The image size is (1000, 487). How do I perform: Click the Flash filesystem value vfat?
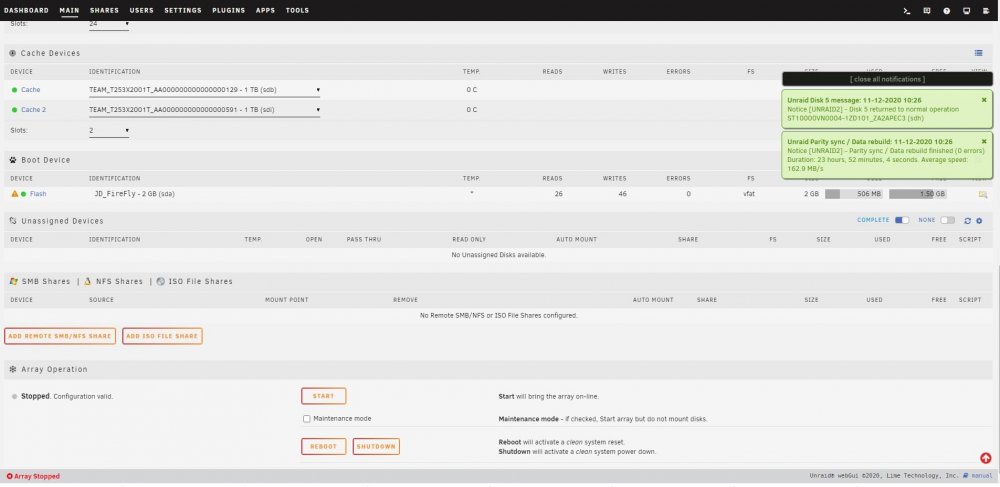[x=749, y=194]
